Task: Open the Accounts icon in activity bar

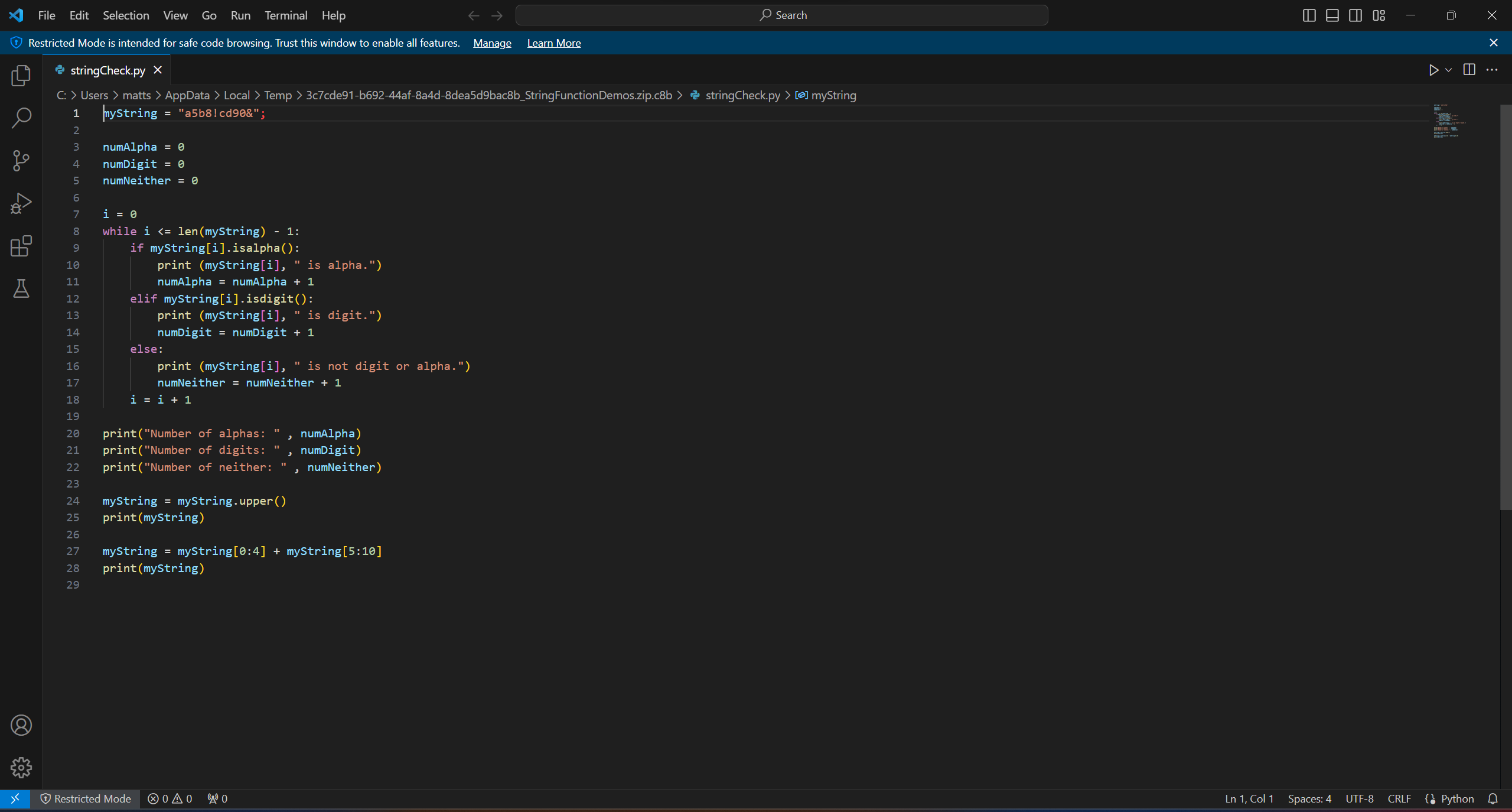Action: 21,725
